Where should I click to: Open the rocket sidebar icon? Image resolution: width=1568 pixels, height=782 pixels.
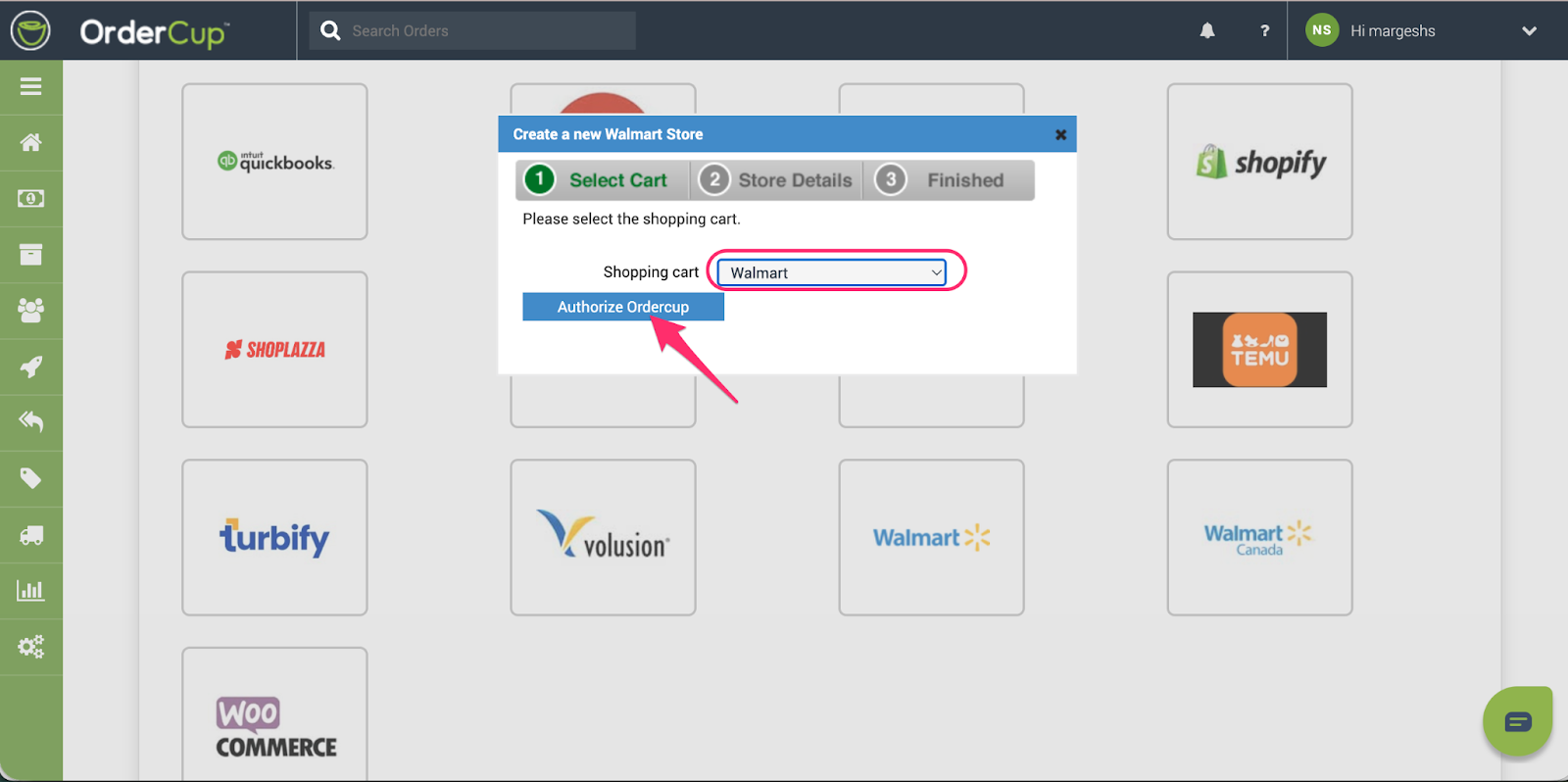31,367
